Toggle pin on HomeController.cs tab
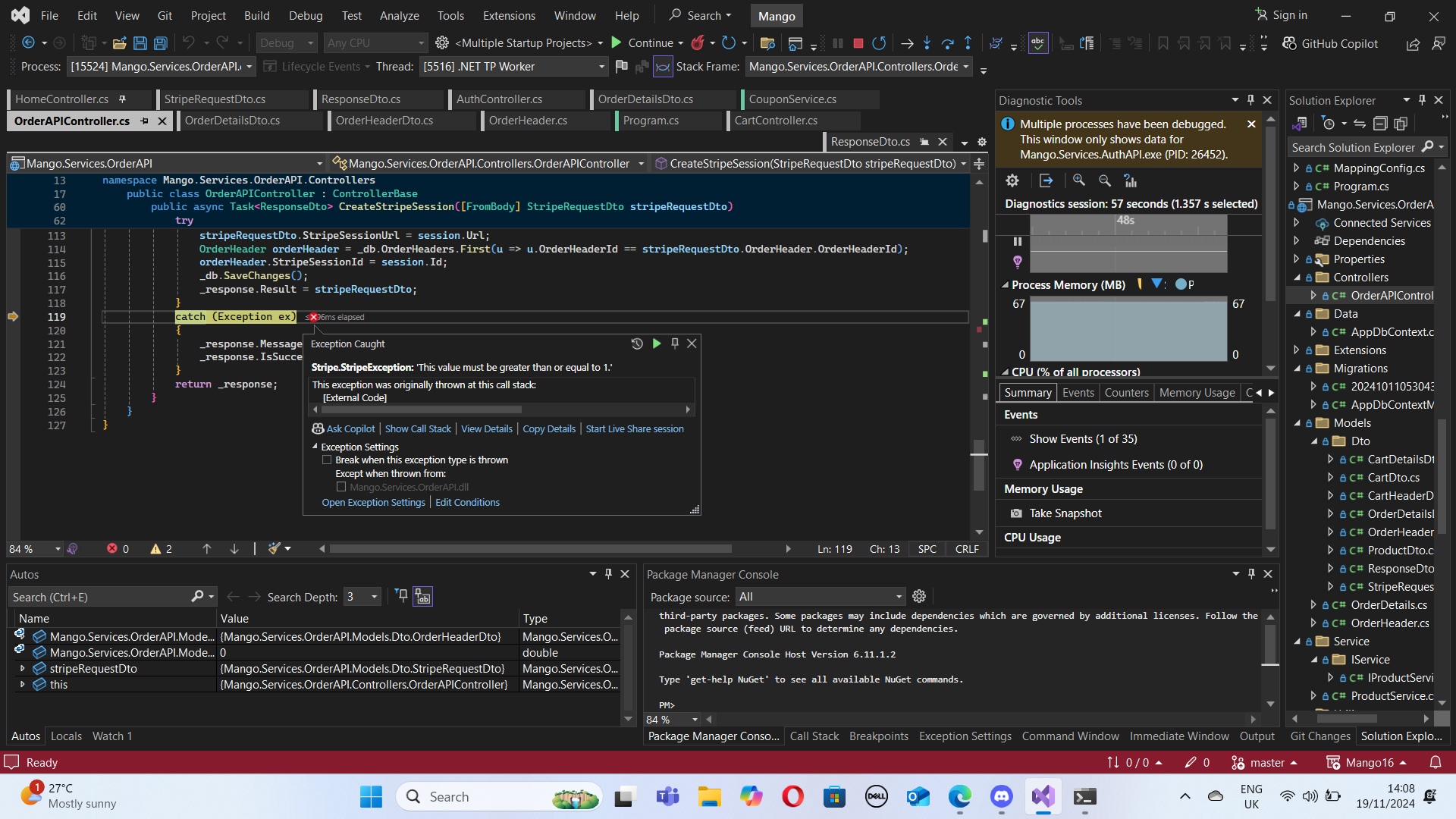 (122, 99)
